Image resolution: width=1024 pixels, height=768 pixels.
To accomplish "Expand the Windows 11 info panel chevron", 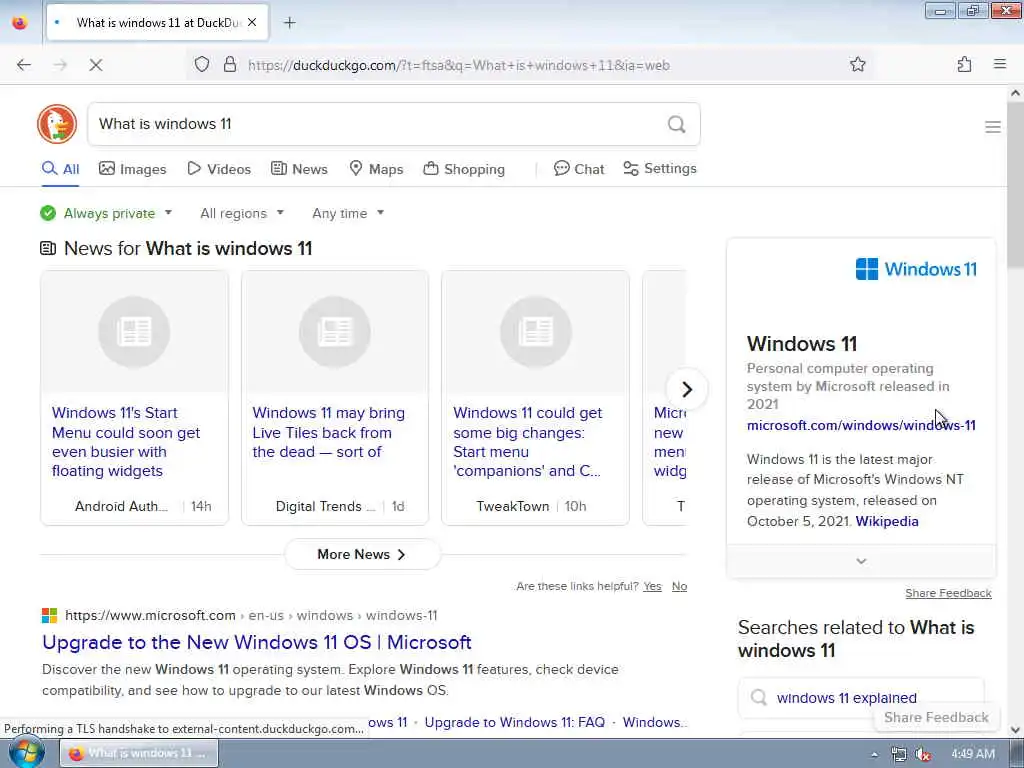I will coord(861,561).
